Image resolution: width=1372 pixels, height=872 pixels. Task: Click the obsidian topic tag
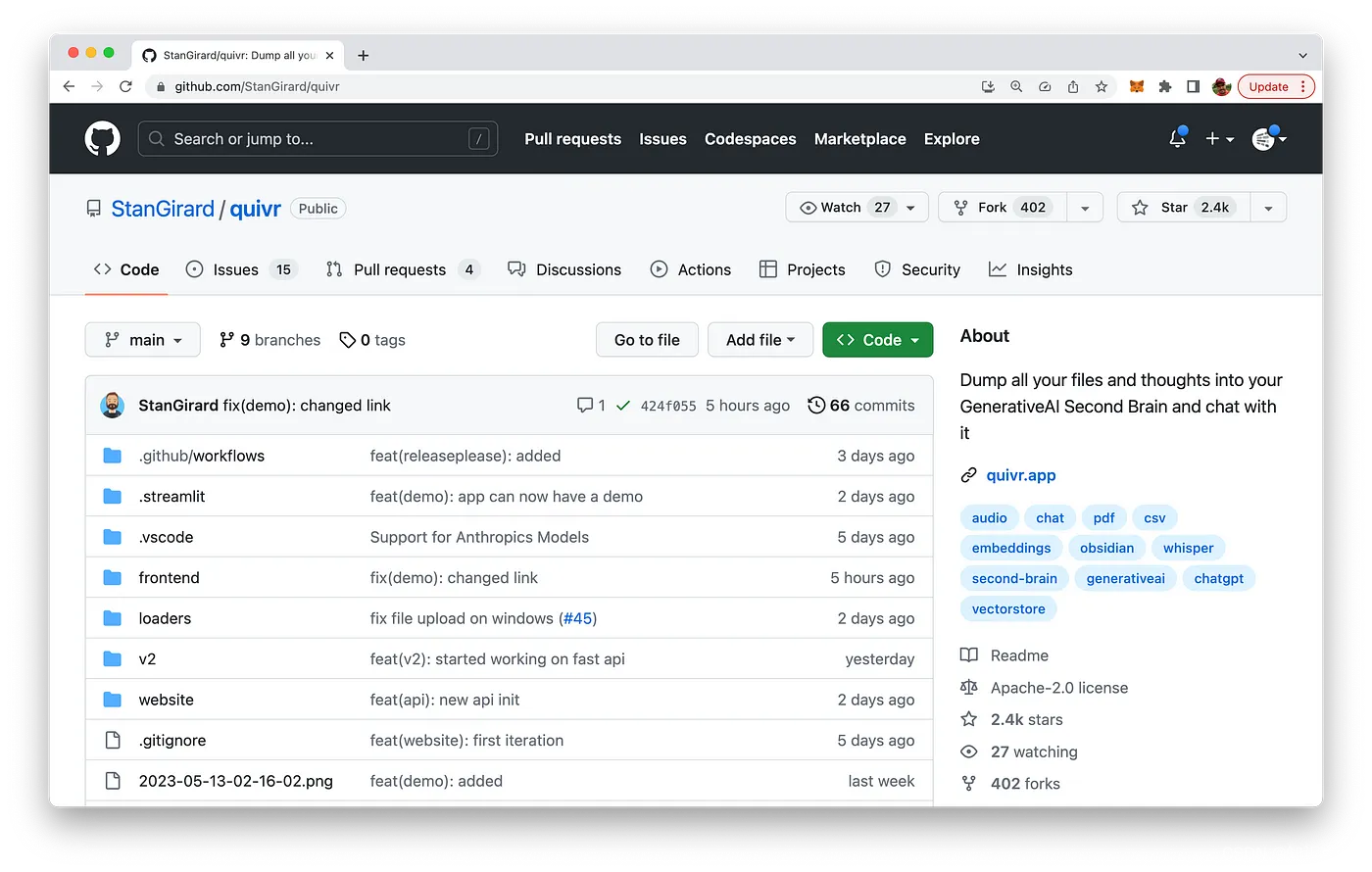pos(1106,549)
